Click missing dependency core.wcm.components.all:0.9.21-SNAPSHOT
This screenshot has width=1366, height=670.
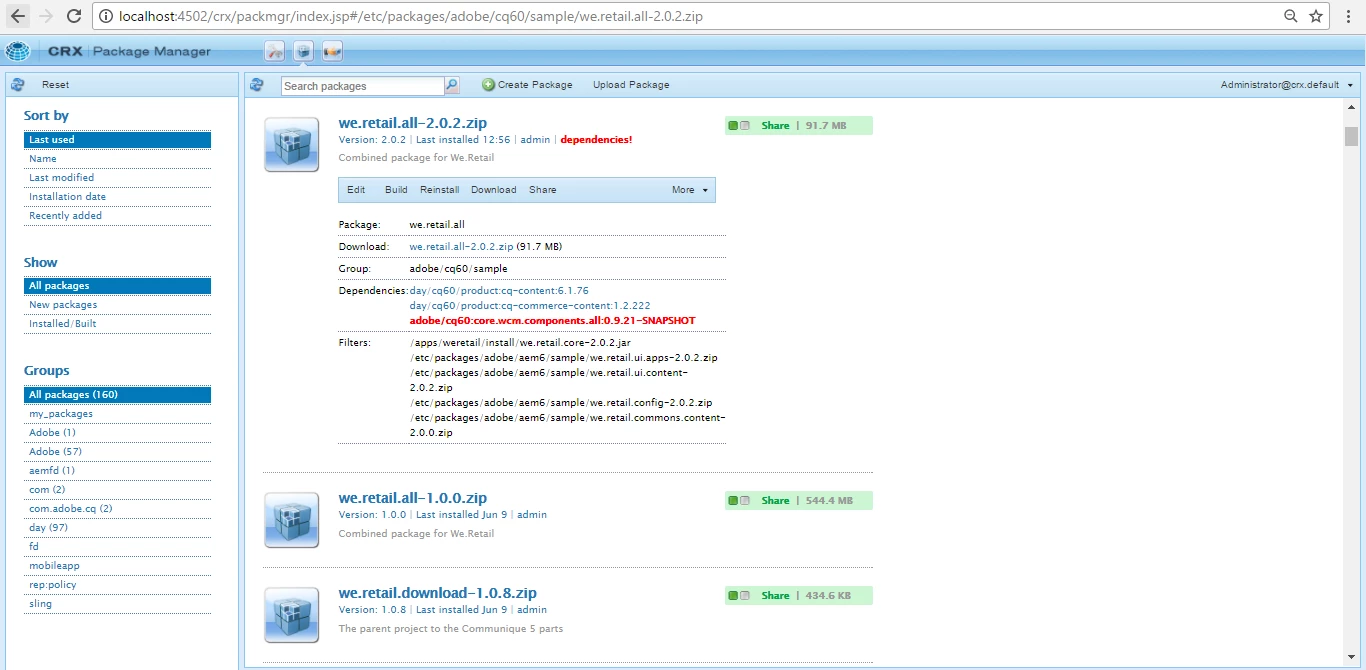point(552,321)
